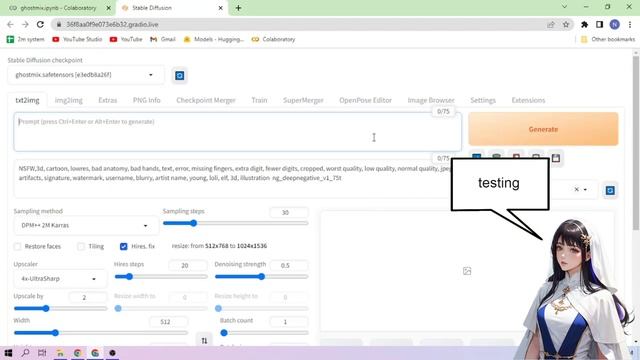
Task: Click the orange Generate button
Action: point(543,129)
